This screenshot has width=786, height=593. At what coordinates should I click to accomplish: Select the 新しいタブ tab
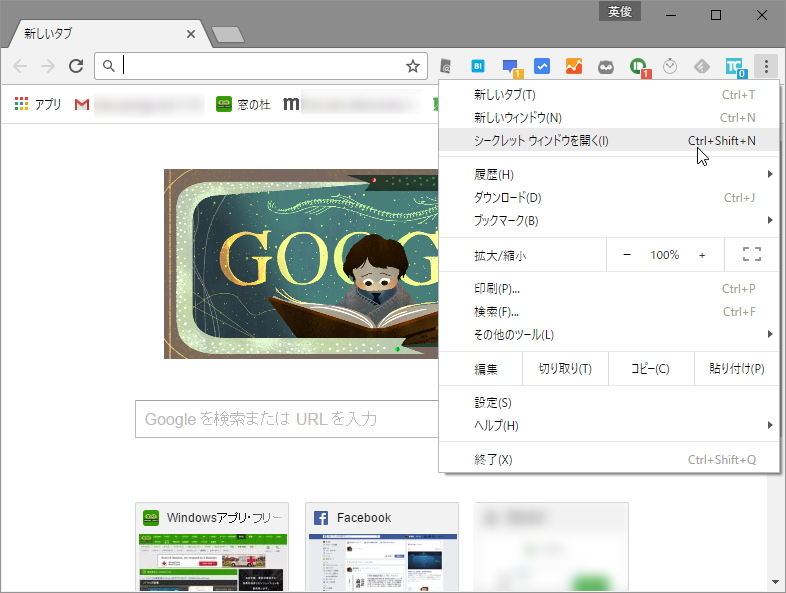tap(107, 34)
